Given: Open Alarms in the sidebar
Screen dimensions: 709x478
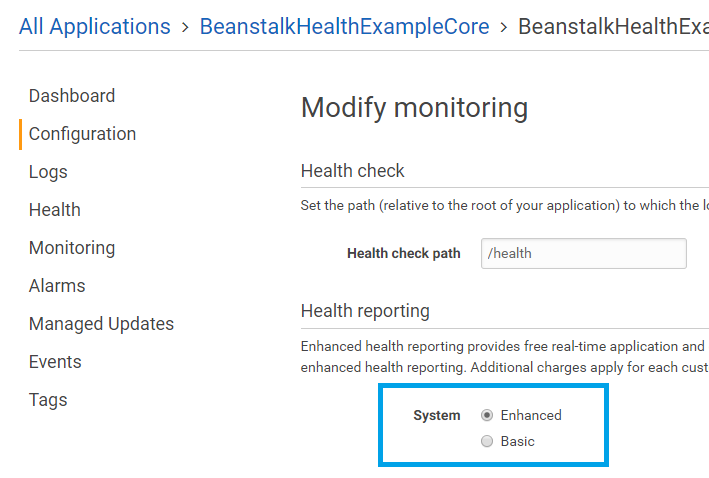Looking at the screenshot, I should pos(57,286).
